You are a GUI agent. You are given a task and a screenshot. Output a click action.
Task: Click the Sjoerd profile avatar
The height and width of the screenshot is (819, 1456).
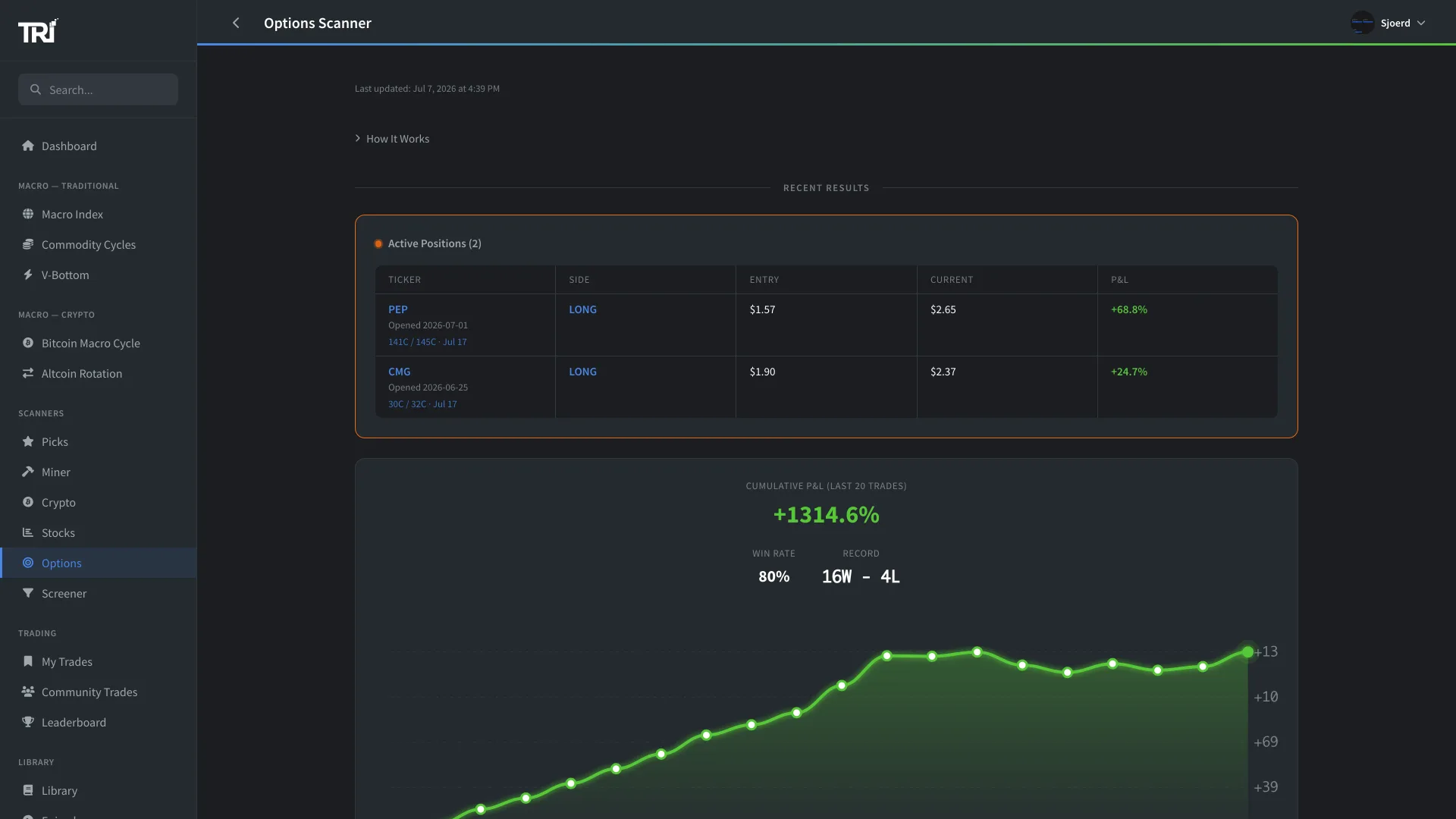1362,23
